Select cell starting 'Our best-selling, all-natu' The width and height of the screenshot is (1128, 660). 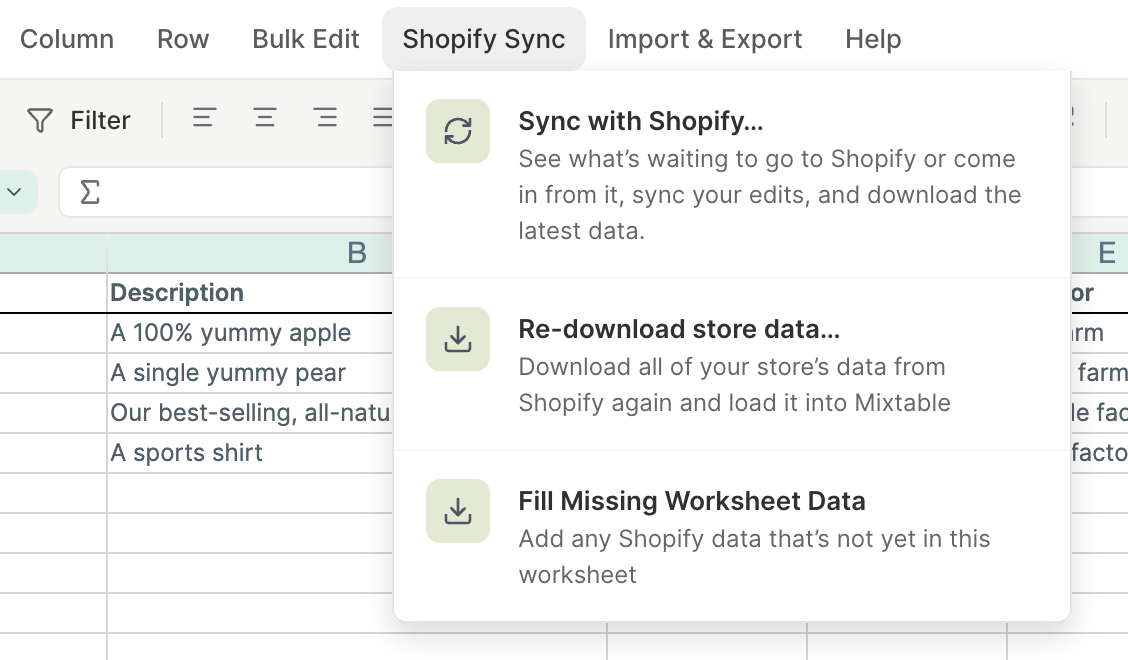[x=250, y=413]
